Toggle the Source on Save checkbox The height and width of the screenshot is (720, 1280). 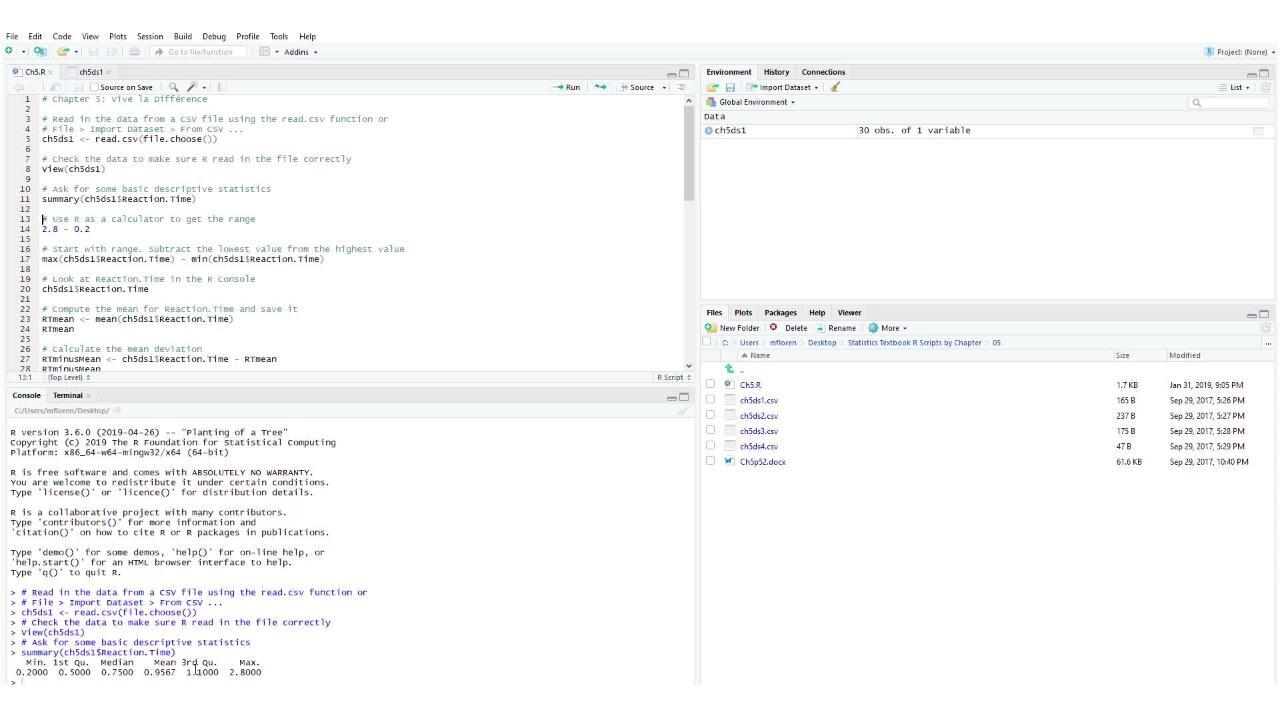(94, 87)
